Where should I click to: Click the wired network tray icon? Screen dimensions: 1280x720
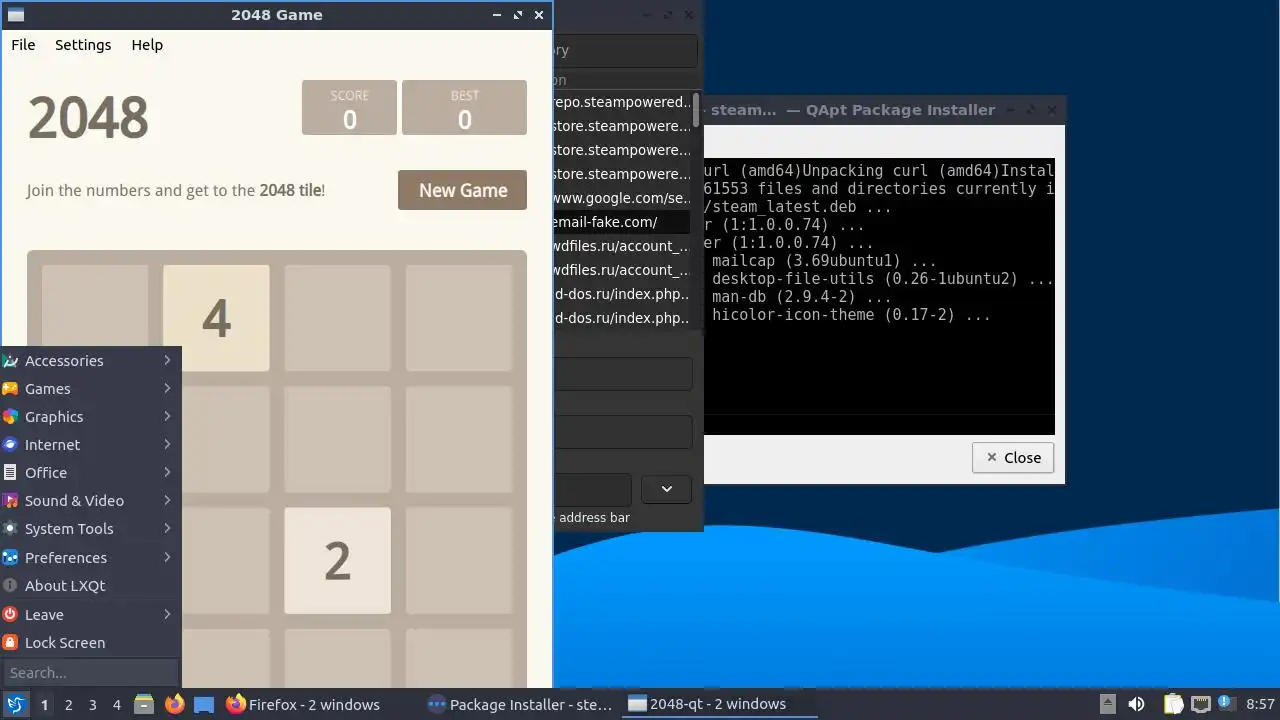[x=1200, y=704]
